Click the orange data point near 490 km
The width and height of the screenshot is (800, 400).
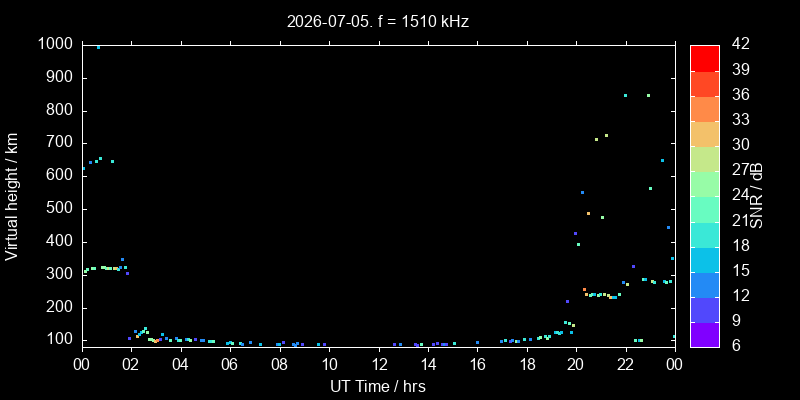click(x=588, y=213)
